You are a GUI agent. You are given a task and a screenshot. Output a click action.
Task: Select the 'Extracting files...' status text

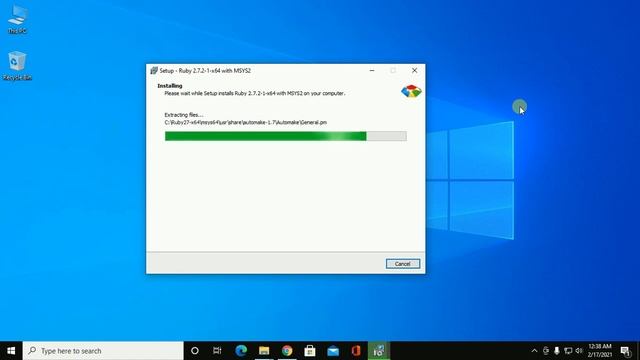184,115
